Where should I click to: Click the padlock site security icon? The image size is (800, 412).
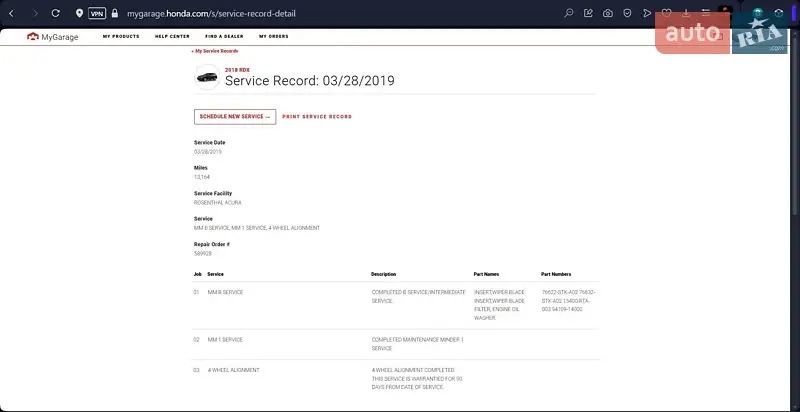click(x=115, y=14)
